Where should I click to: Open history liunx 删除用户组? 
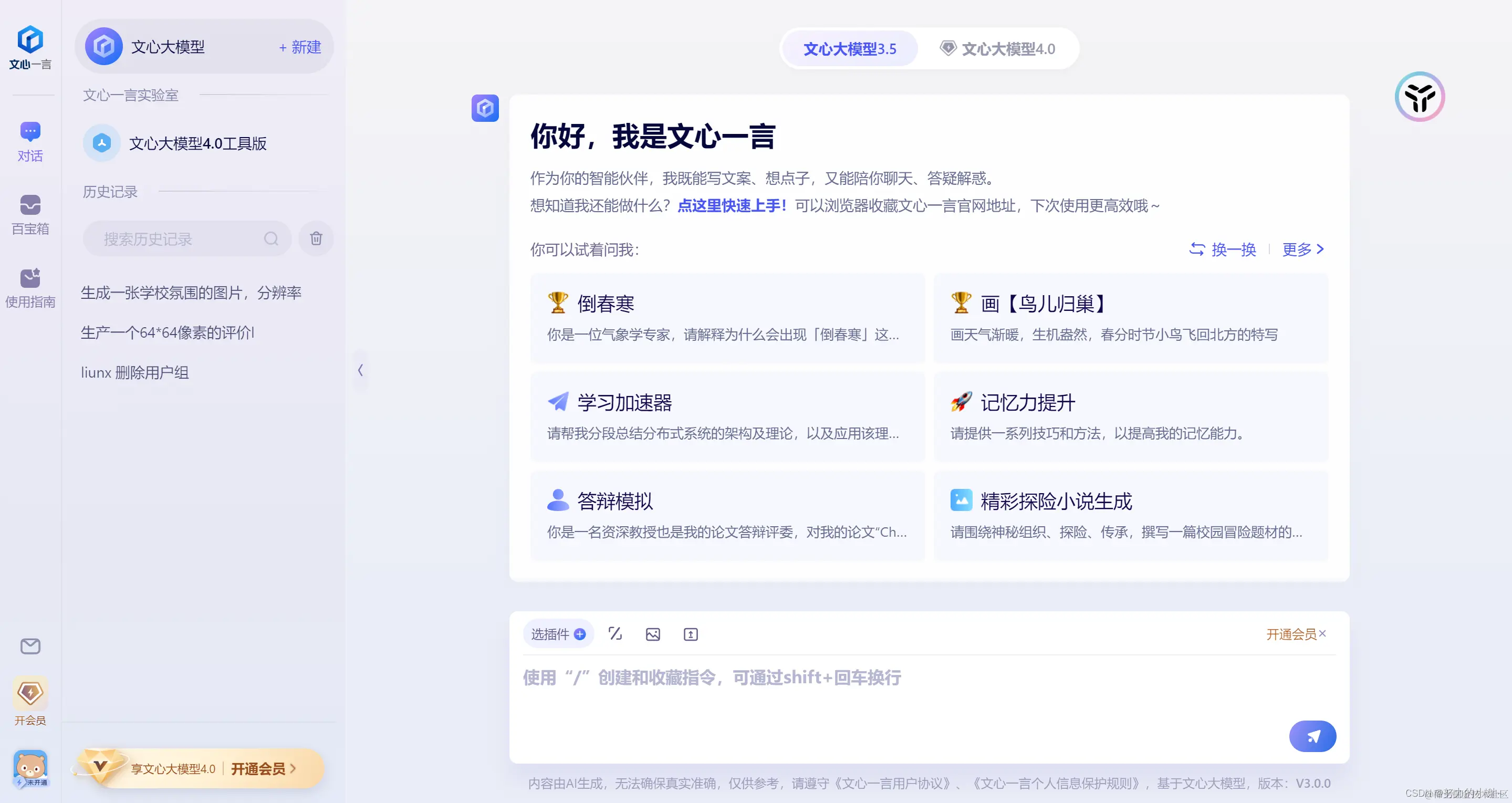(x=135, y=373)
